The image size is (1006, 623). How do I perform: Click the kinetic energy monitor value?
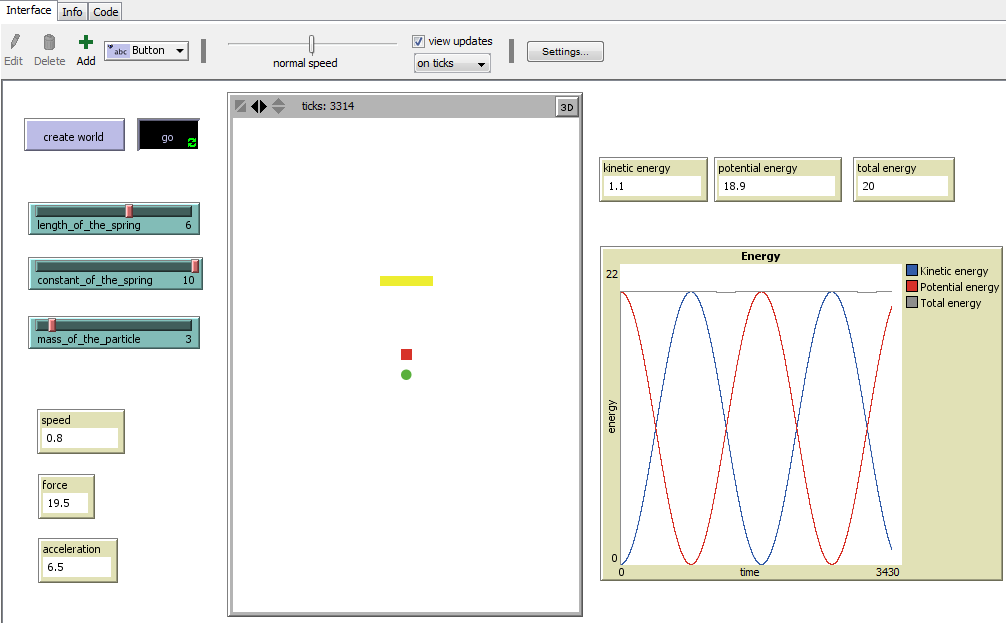(x=650, y=185)
